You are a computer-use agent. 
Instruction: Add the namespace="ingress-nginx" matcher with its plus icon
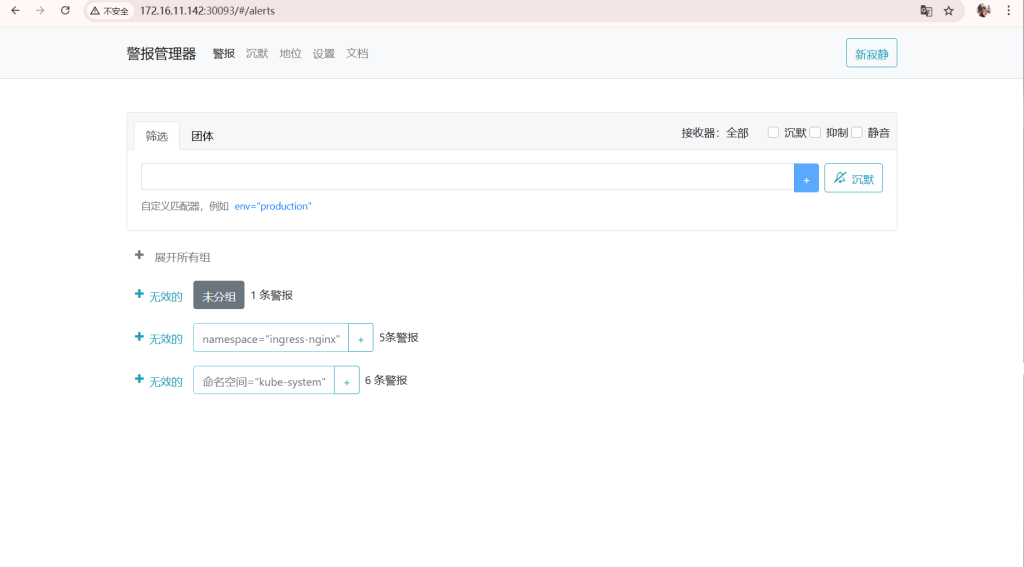[360, 338]
